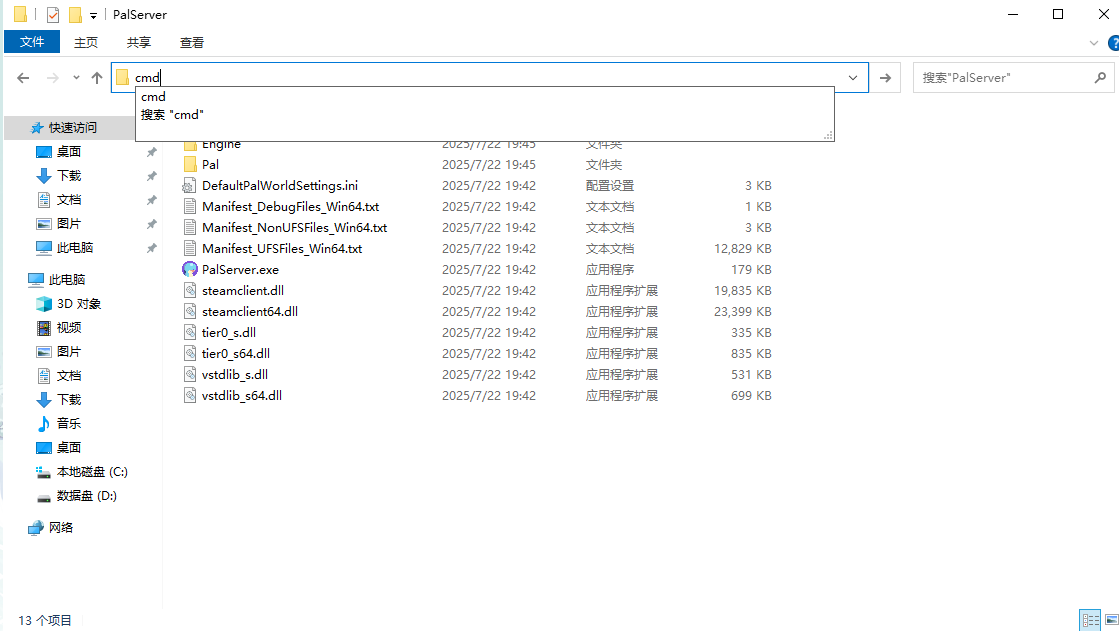The height and width of the screenshot is (631, 1119).
Task: Switch to large icons view button
Action: click(x=1111, y=620)
